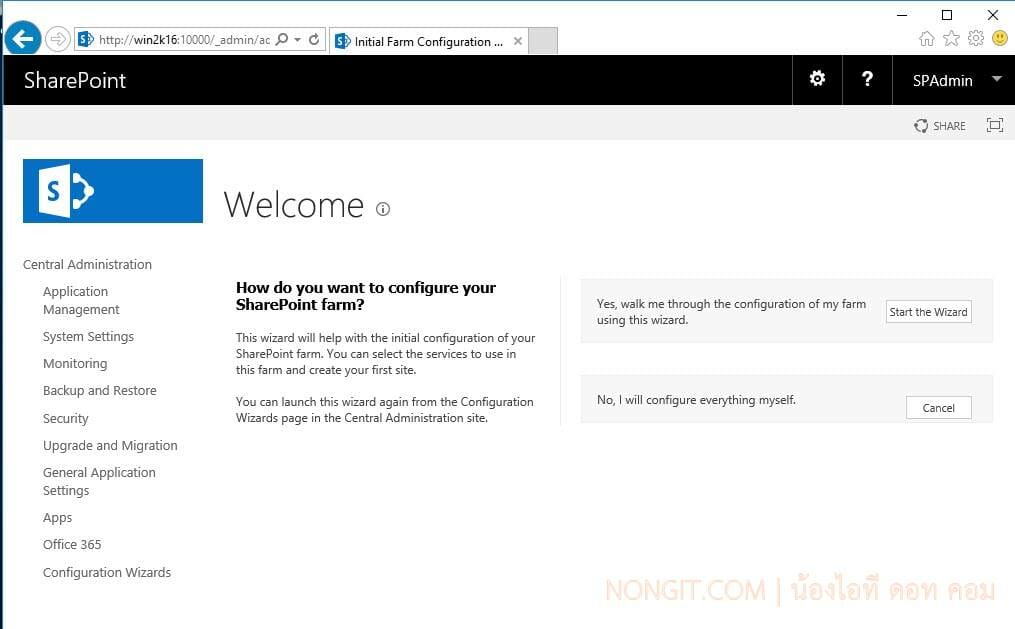Refresh the page with reload icon

pos(314,39)
